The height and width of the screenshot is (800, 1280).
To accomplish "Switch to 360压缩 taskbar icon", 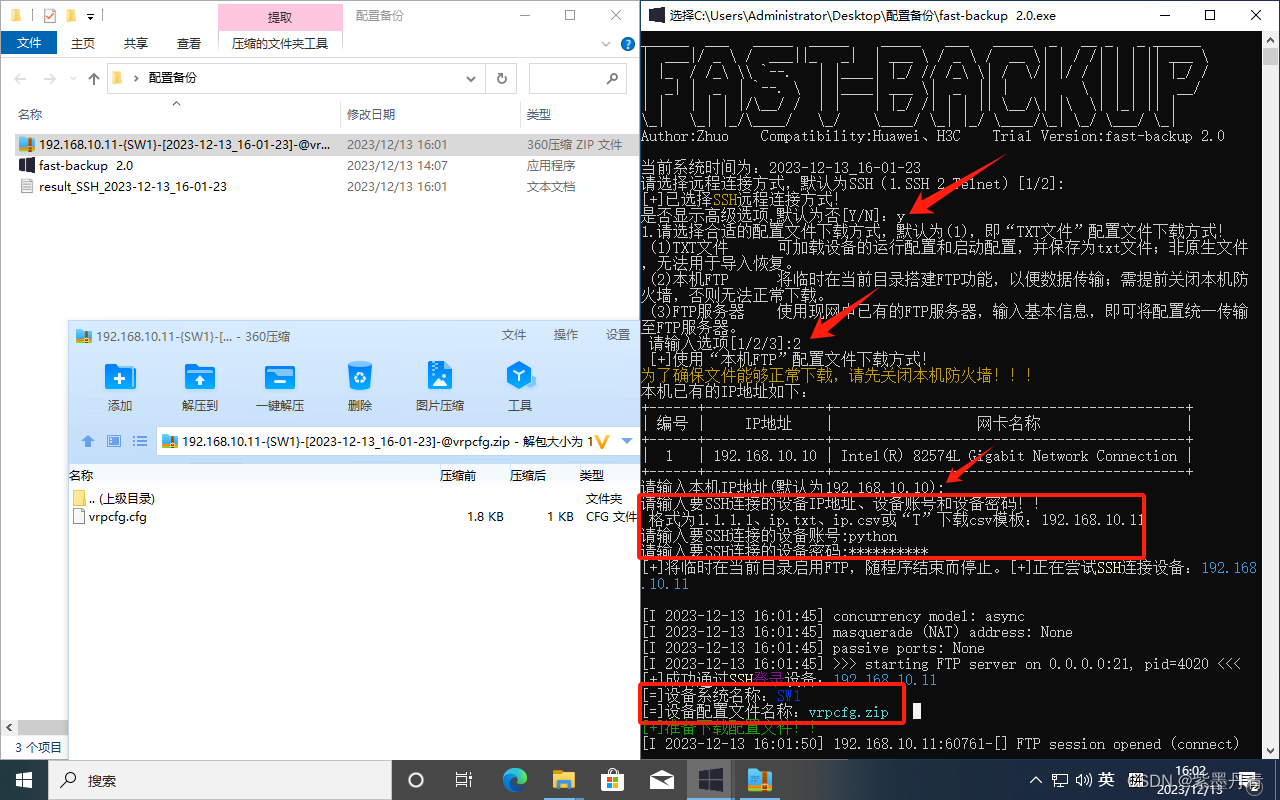I will (760, 780).
